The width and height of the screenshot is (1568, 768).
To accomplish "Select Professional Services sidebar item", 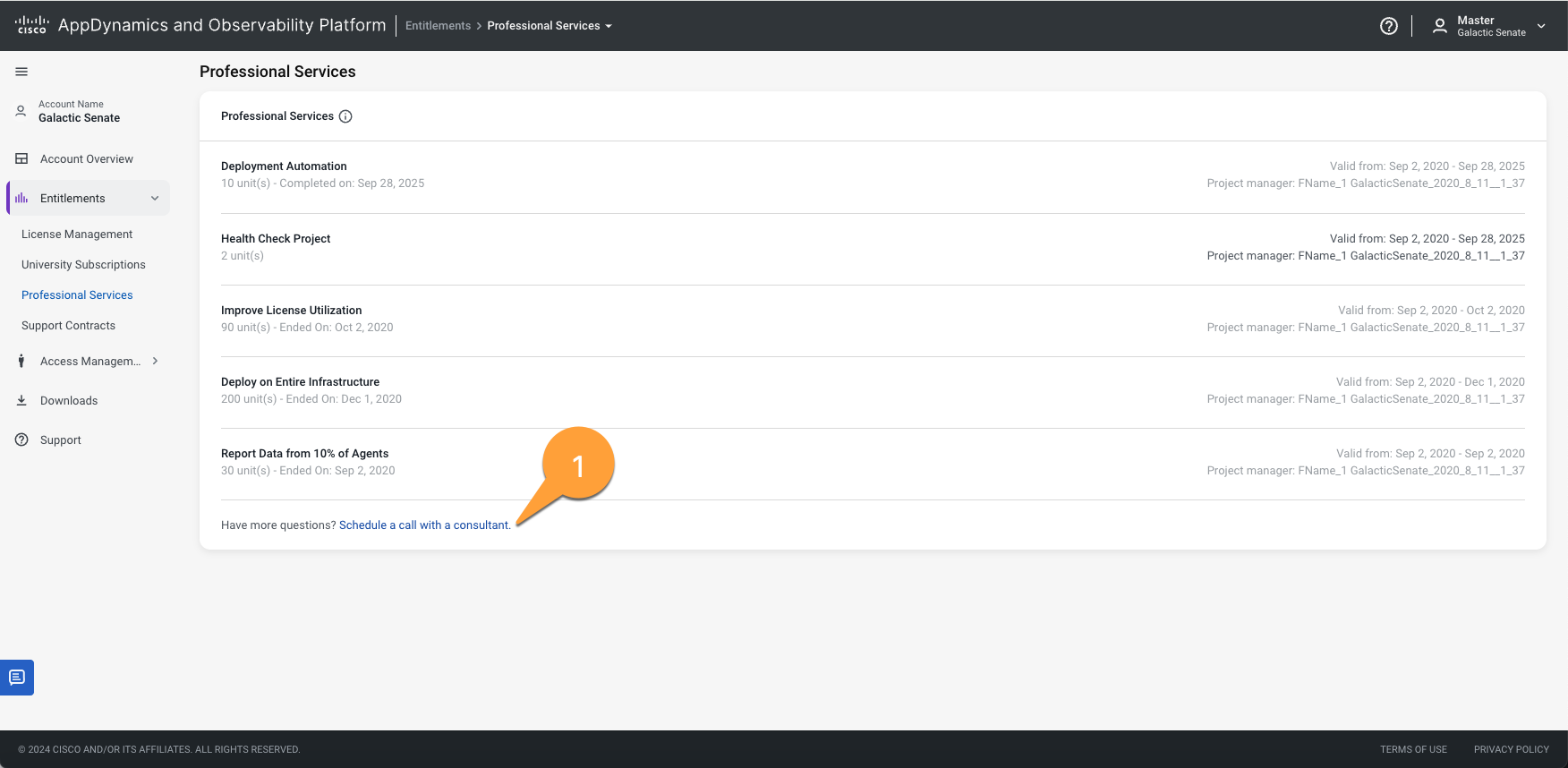I will [x=77, y=294].
